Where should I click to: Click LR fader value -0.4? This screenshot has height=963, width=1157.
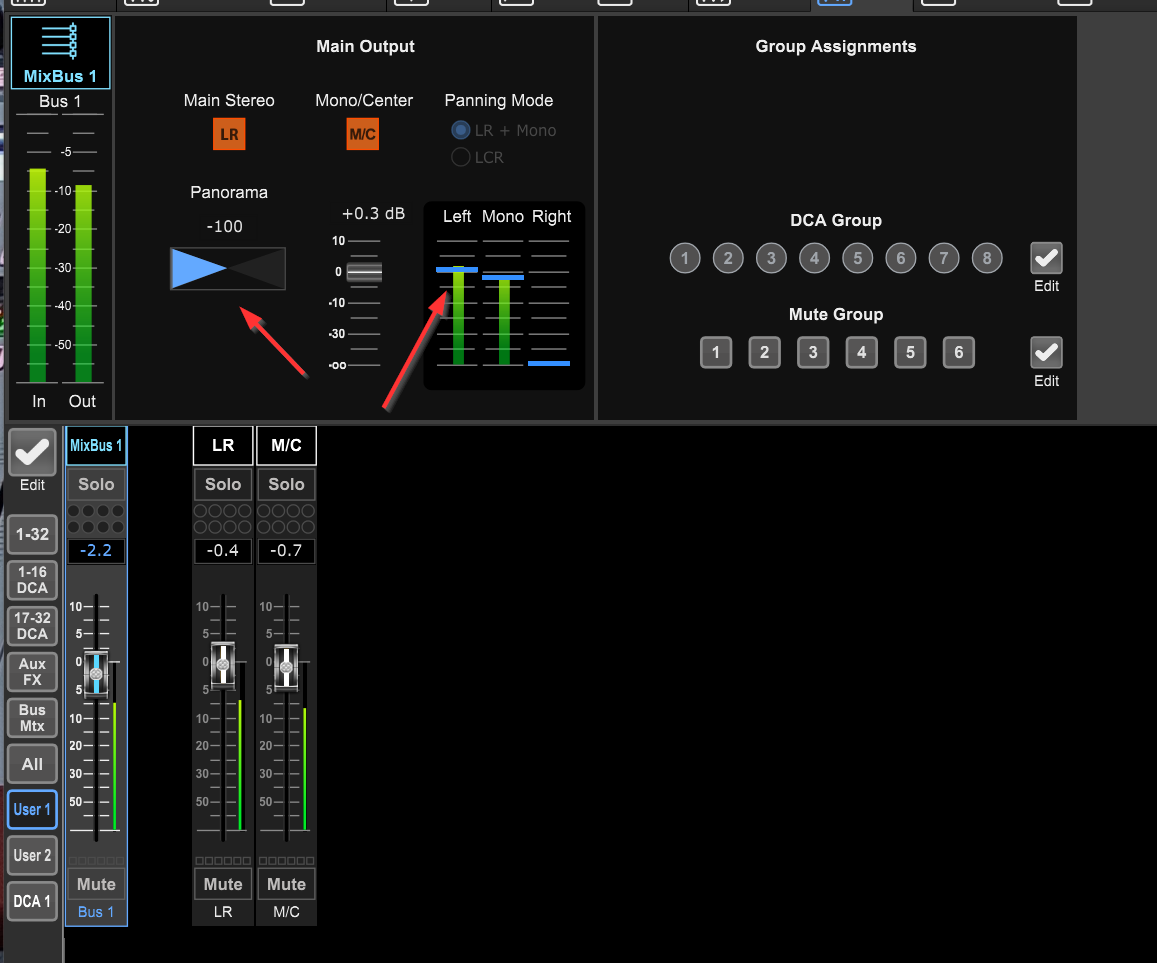(x=223, y=550)
